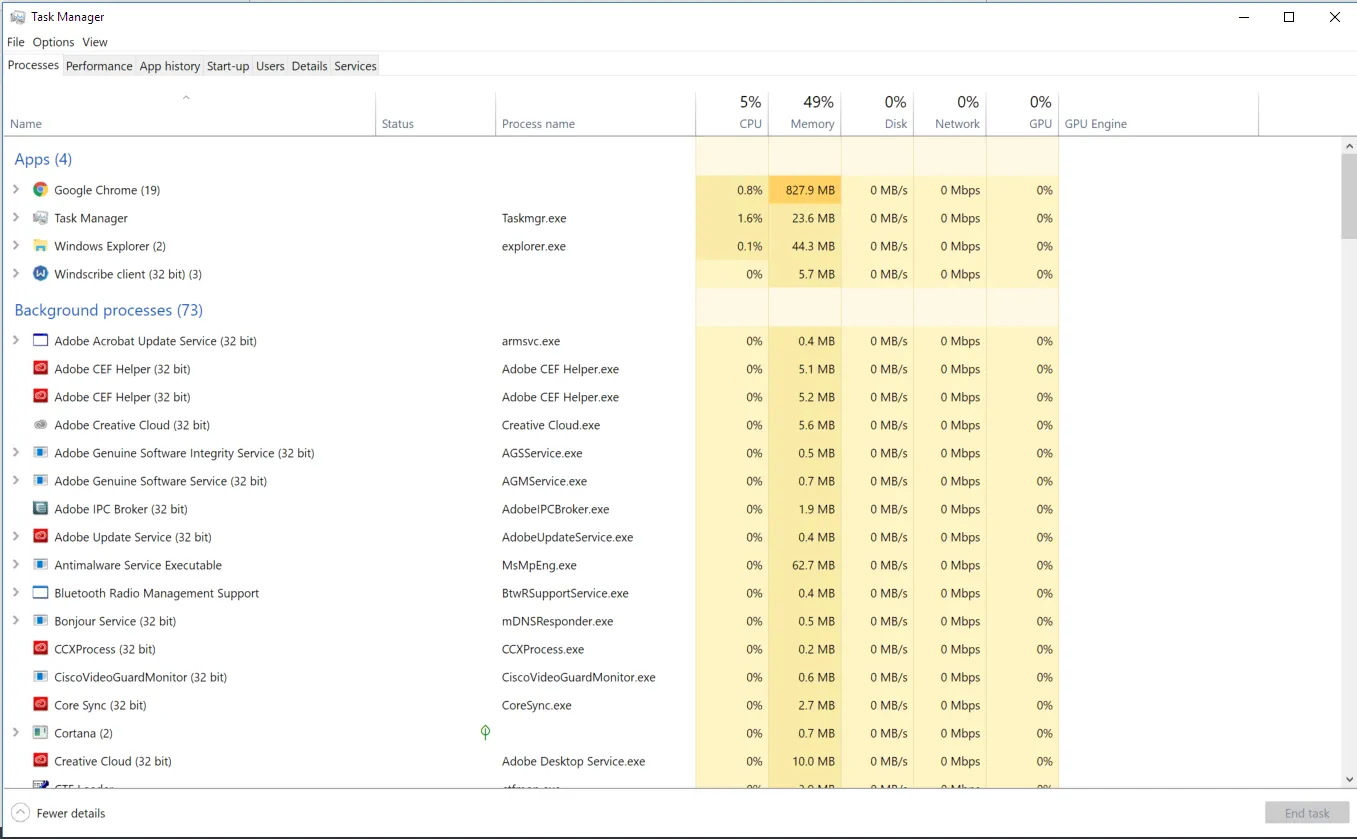The width and height of the screenshot is (1357, 839).
Task: Sort by the CPU column header
Action: pos(732,113)
